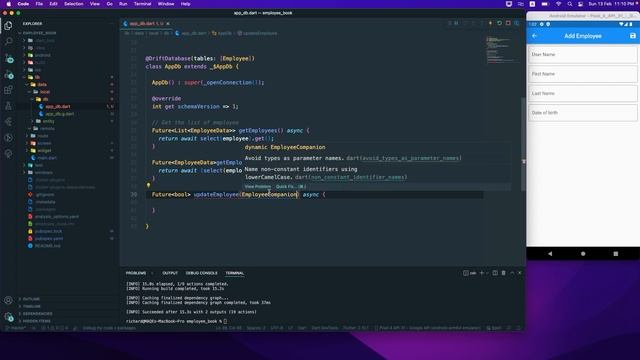
Task: Maximize the panel with the up chevron
Action: tap(512, 273)
